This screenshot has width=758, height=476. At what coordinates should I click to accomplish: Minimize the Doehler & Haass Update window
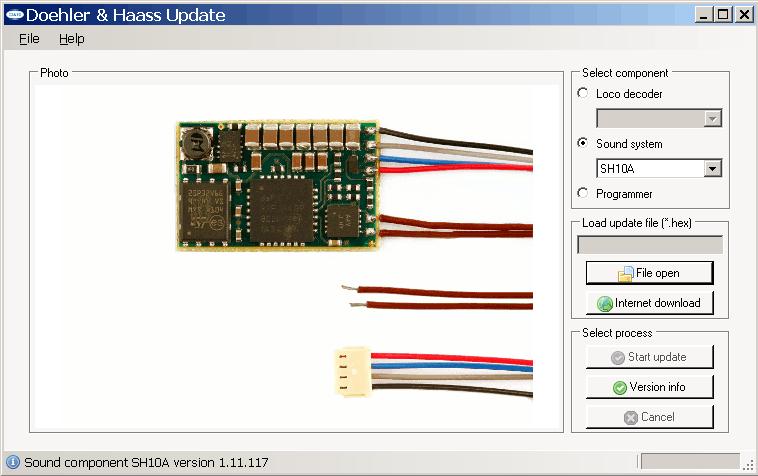(x=704, y=15)
